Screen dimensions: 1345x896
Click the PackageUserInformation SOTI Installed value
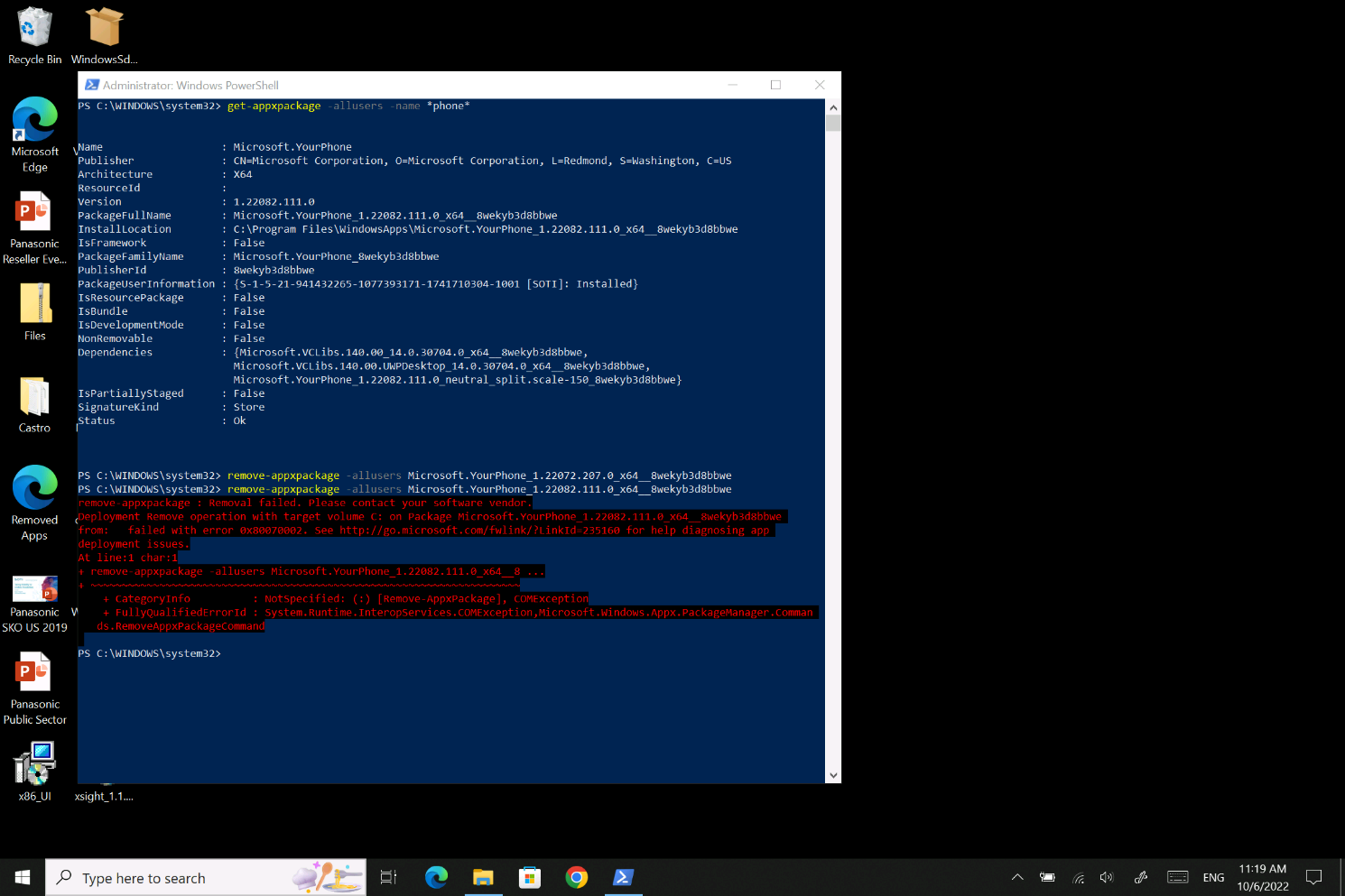pos(436,284)
